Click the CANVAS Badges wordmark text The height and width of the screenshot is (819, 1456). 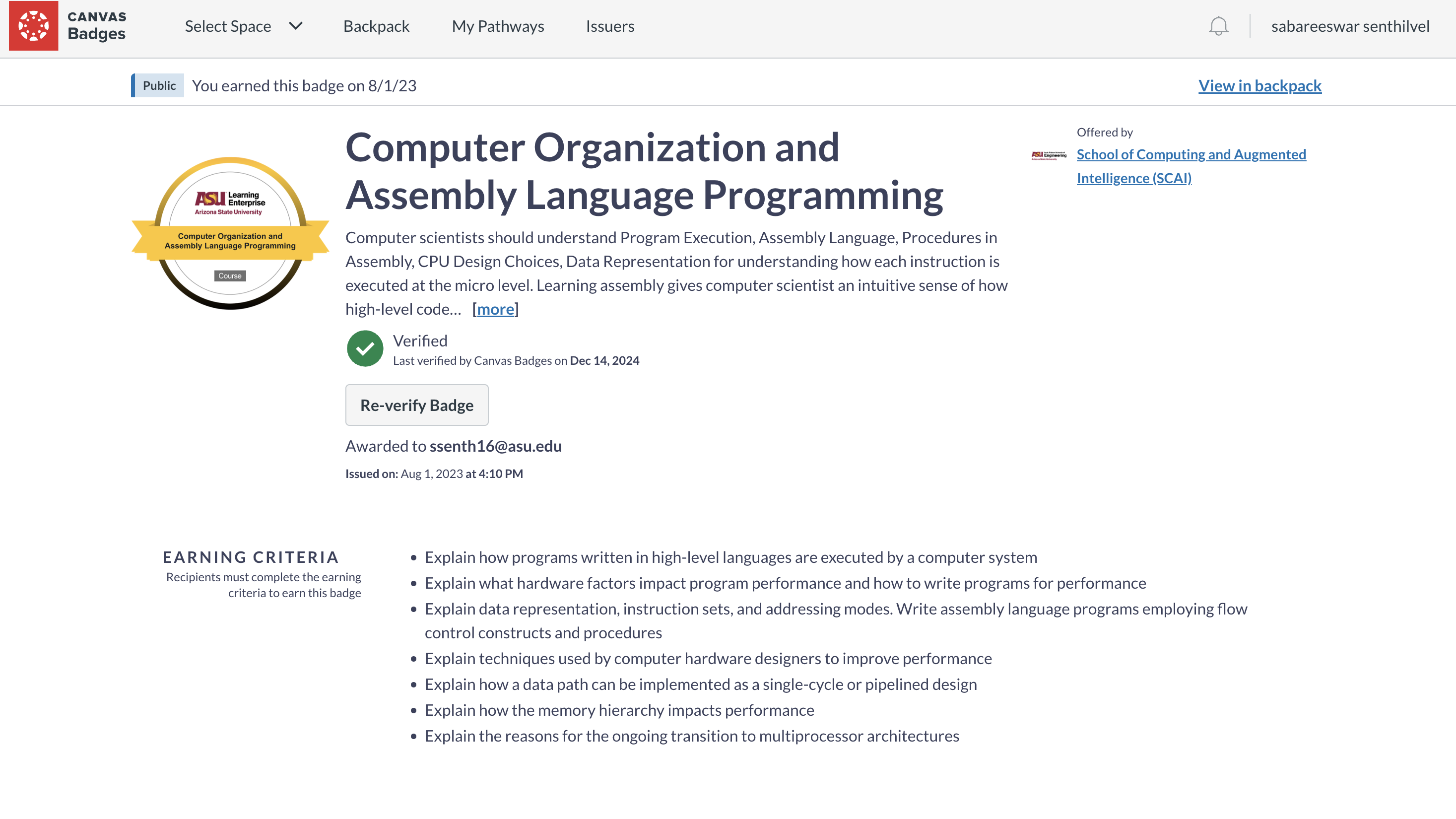[x=97, y=26]
